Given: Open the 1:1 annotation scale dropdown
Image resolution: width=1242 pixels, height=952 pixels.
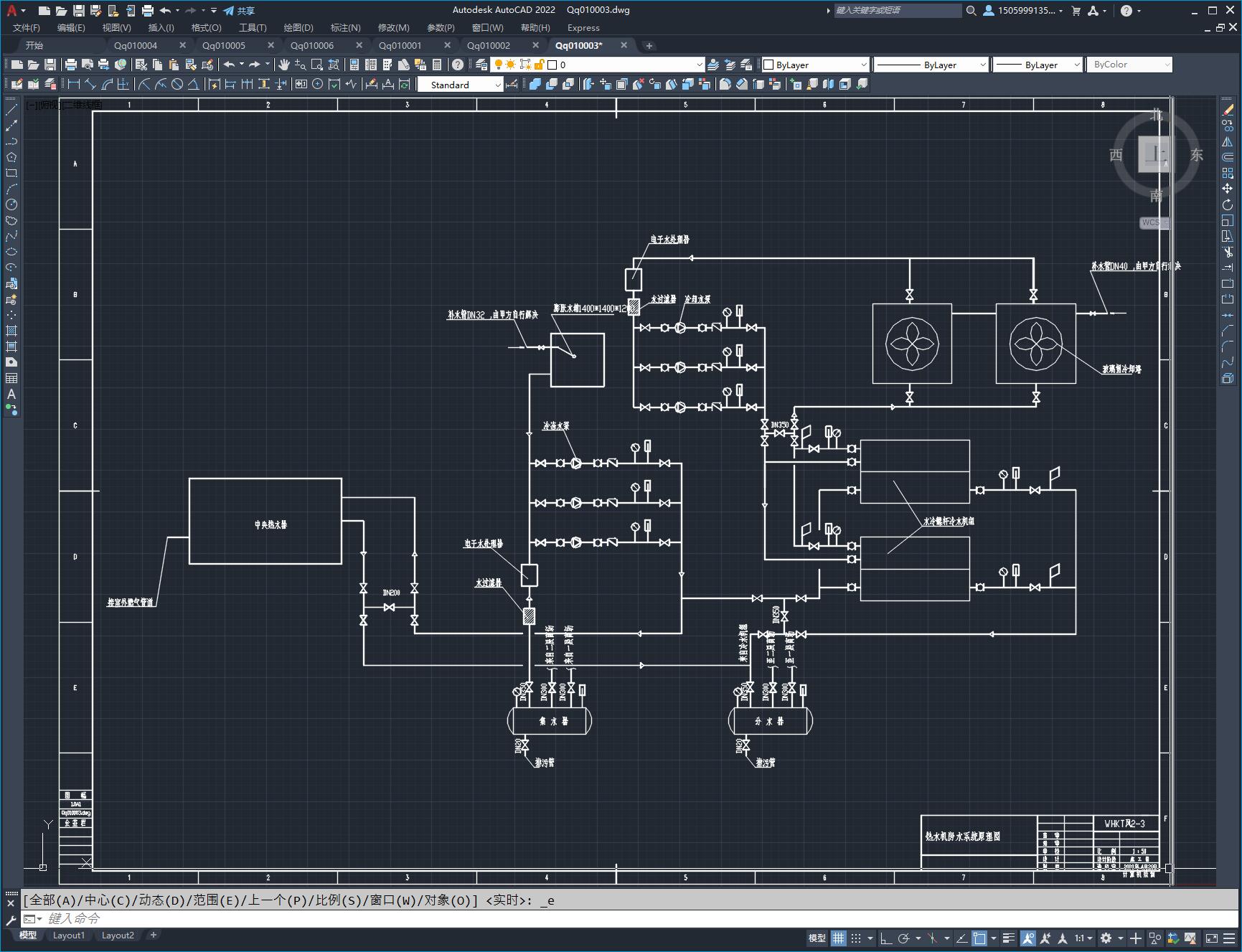Looking at the screenshot, I should pos(1083,938).
